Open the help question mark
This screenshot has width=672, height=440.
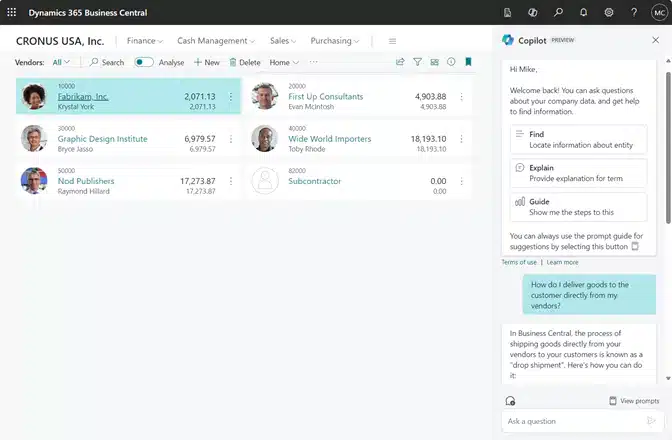point(634,12)
